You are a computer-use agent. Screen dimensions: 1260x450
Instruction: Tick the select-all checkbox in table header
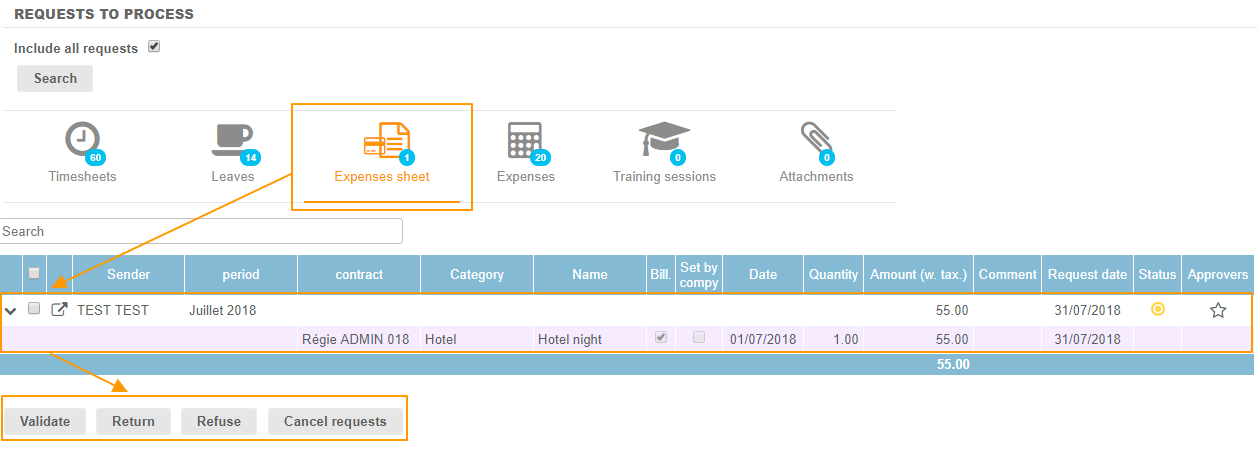pos(34,274)
